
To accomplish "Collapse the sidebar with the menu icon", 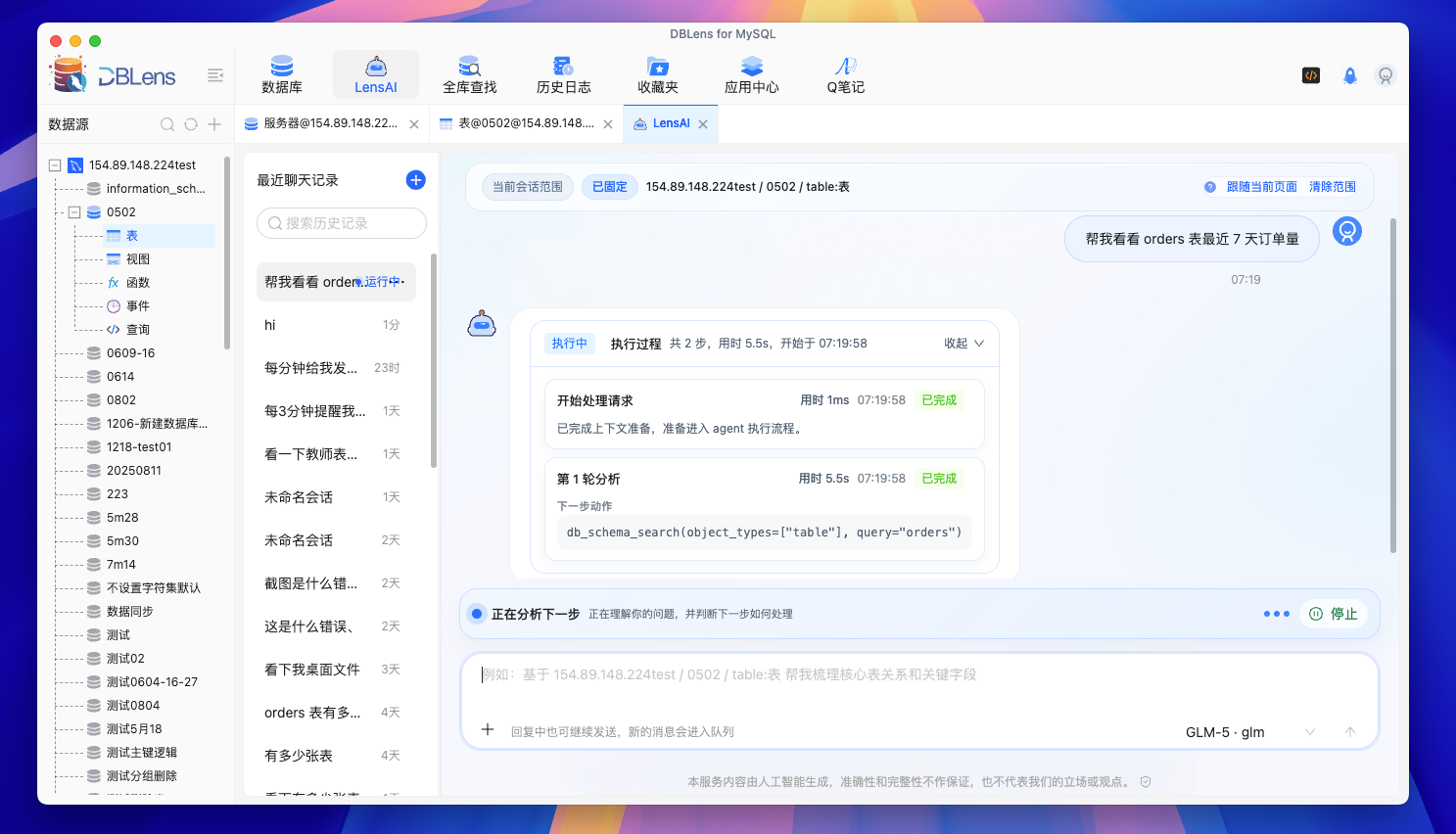I will (x=215, y=75).
